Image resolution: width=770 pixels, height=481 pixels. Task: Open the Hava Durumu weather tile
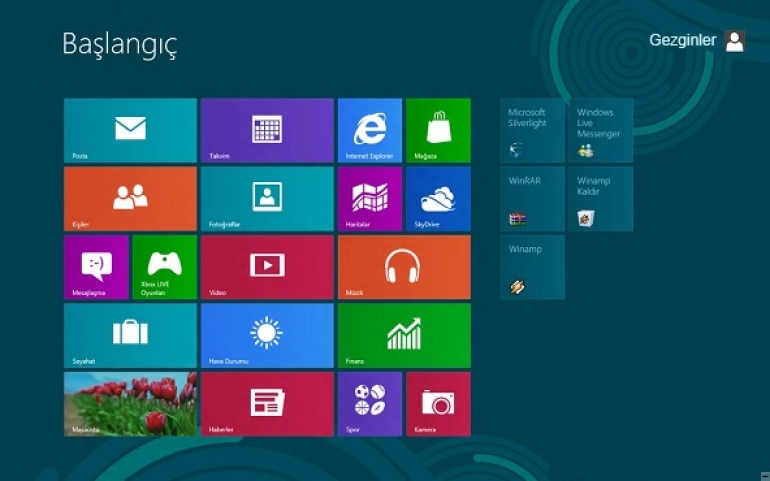coord(267,336)
